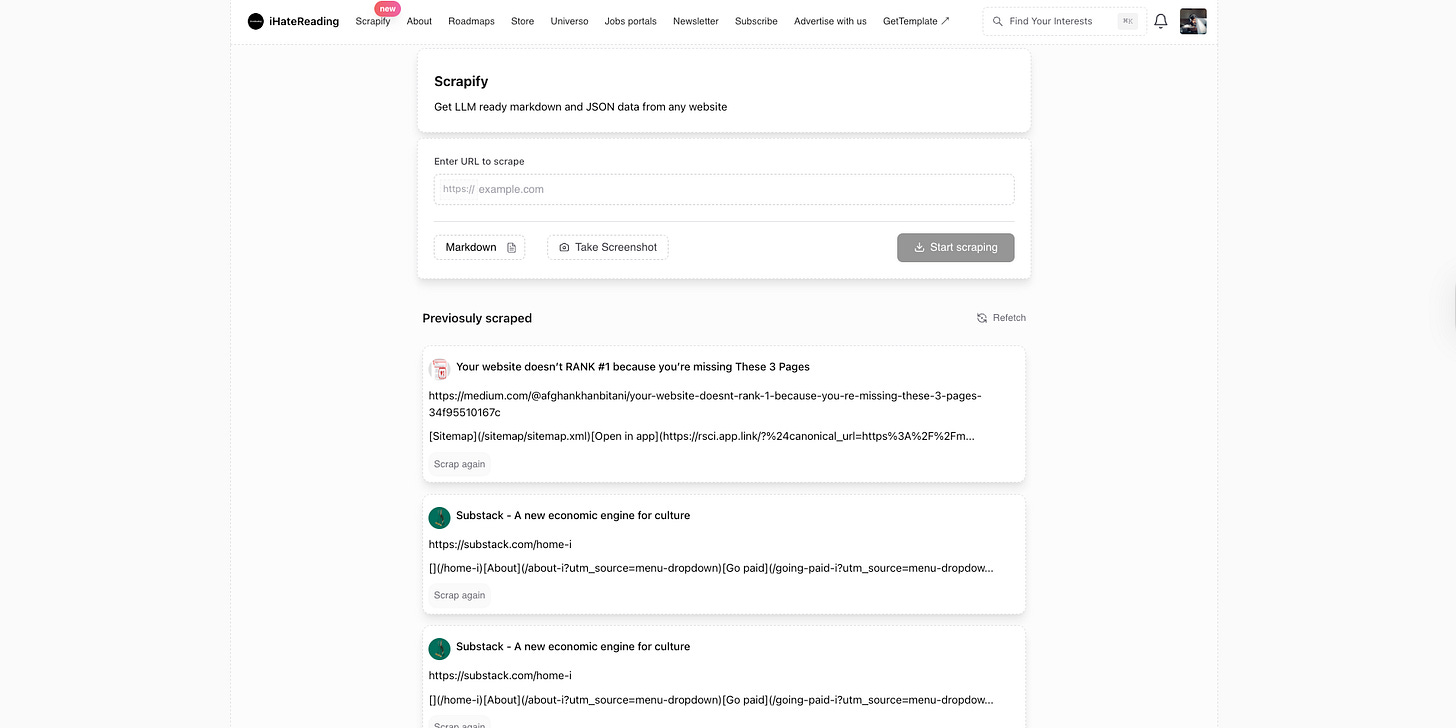
Task: Click favicon of first Substack card
Action: (439, 517)
